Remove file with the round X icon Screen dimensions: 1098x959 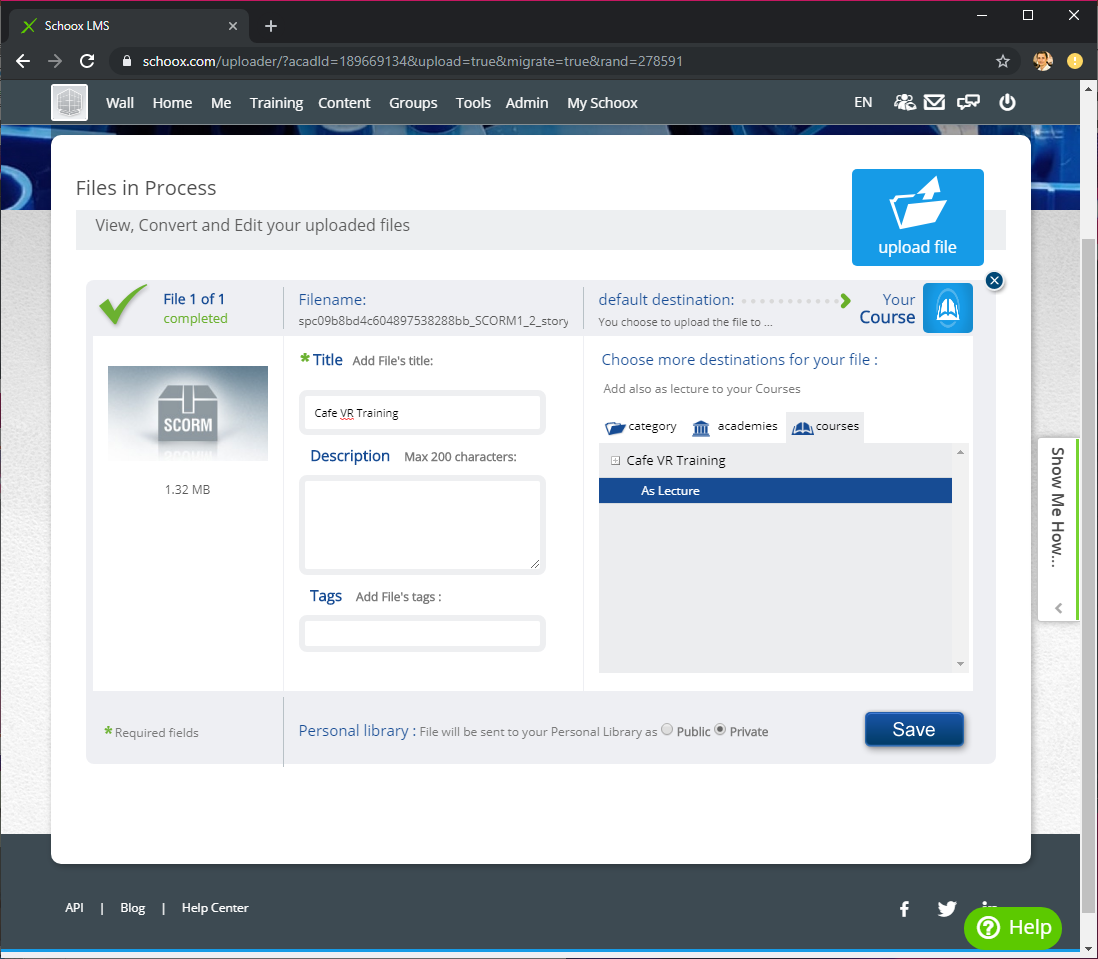[994, 281]
